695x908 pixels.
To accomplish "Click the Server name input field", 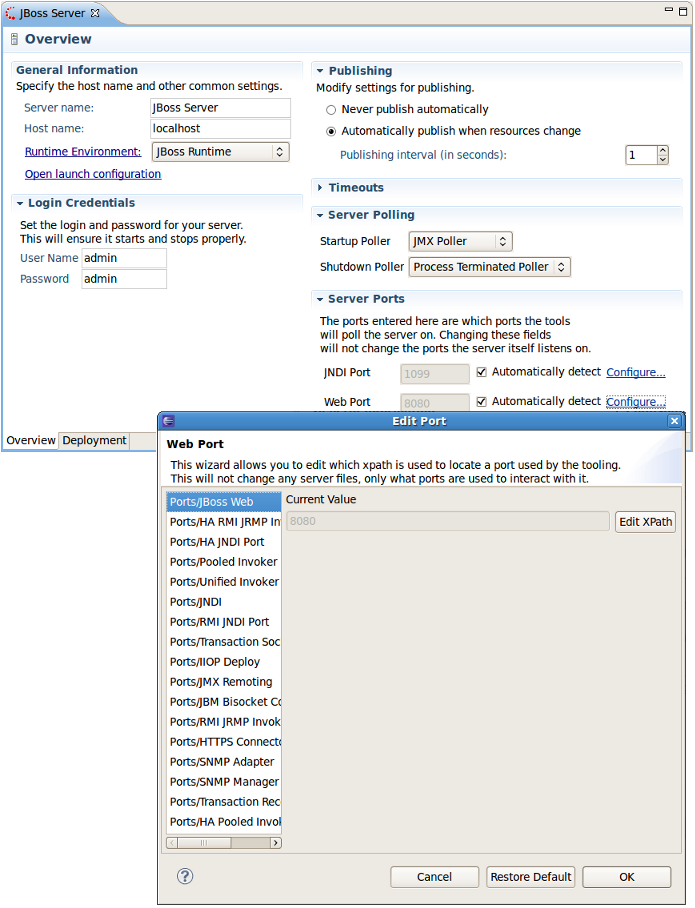I will click(x=220, y=108).
